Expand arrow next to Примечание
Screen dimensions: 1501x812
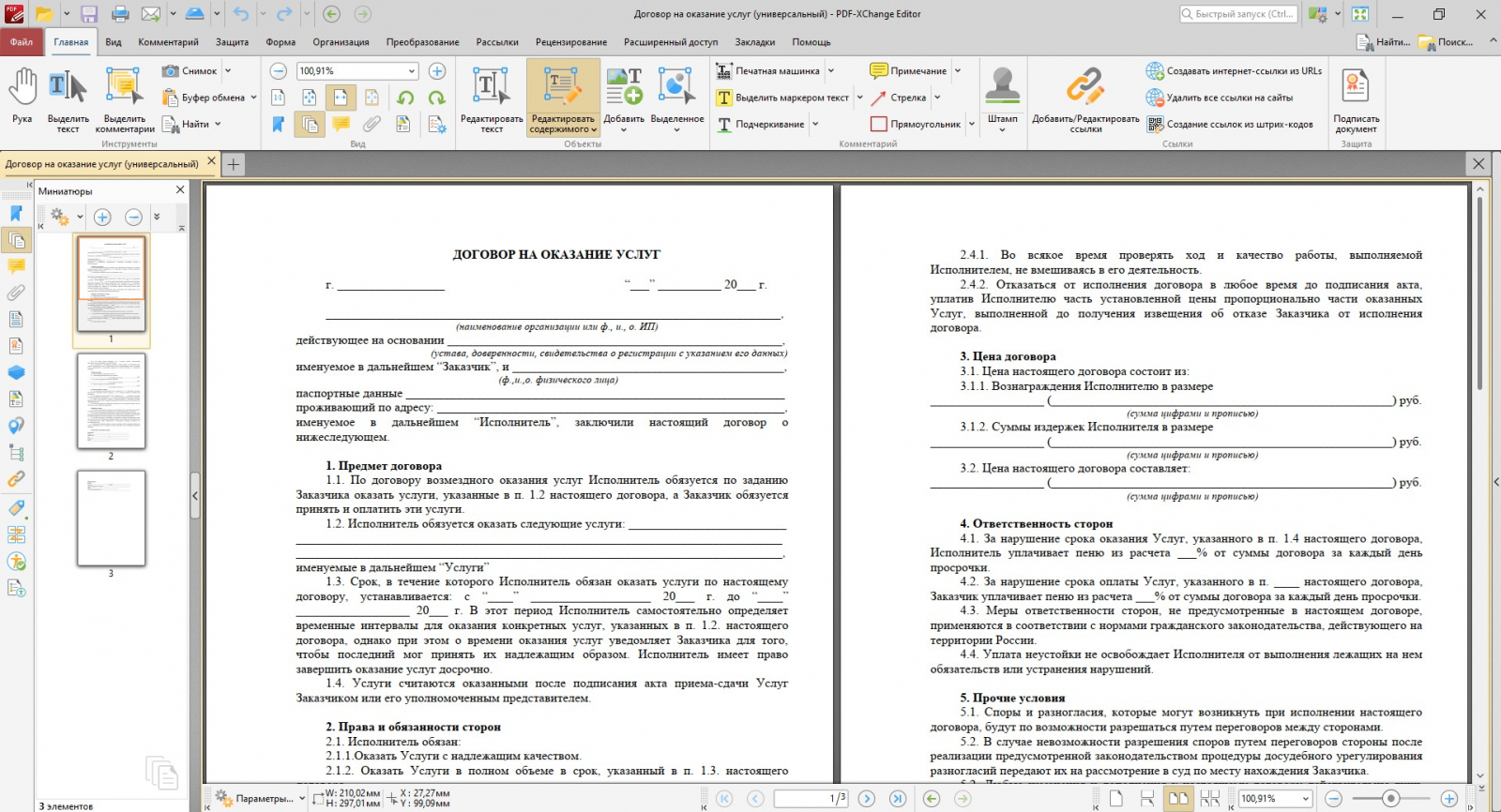click(958, 71)
